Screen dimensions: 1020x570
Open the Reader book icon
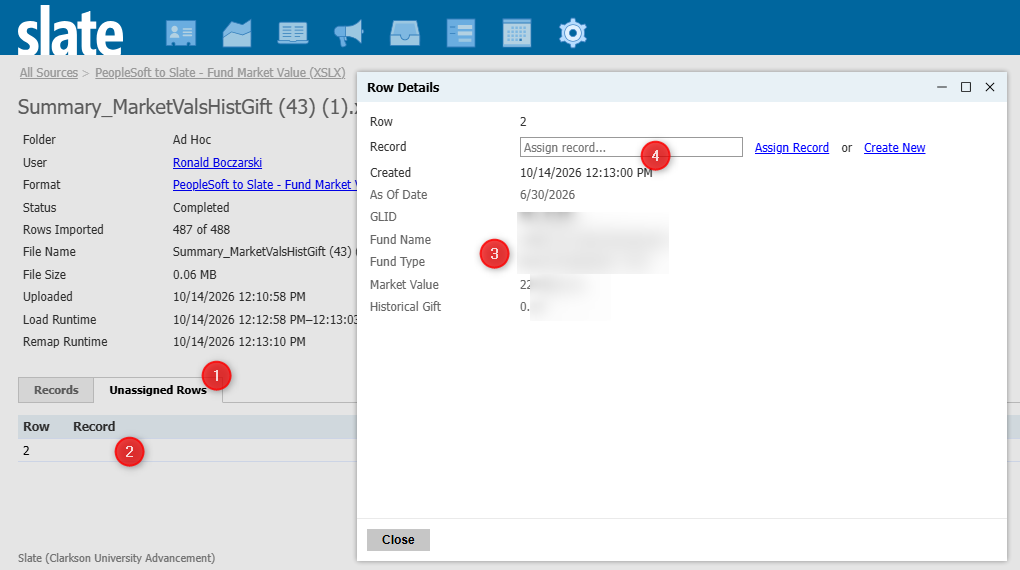293,33
